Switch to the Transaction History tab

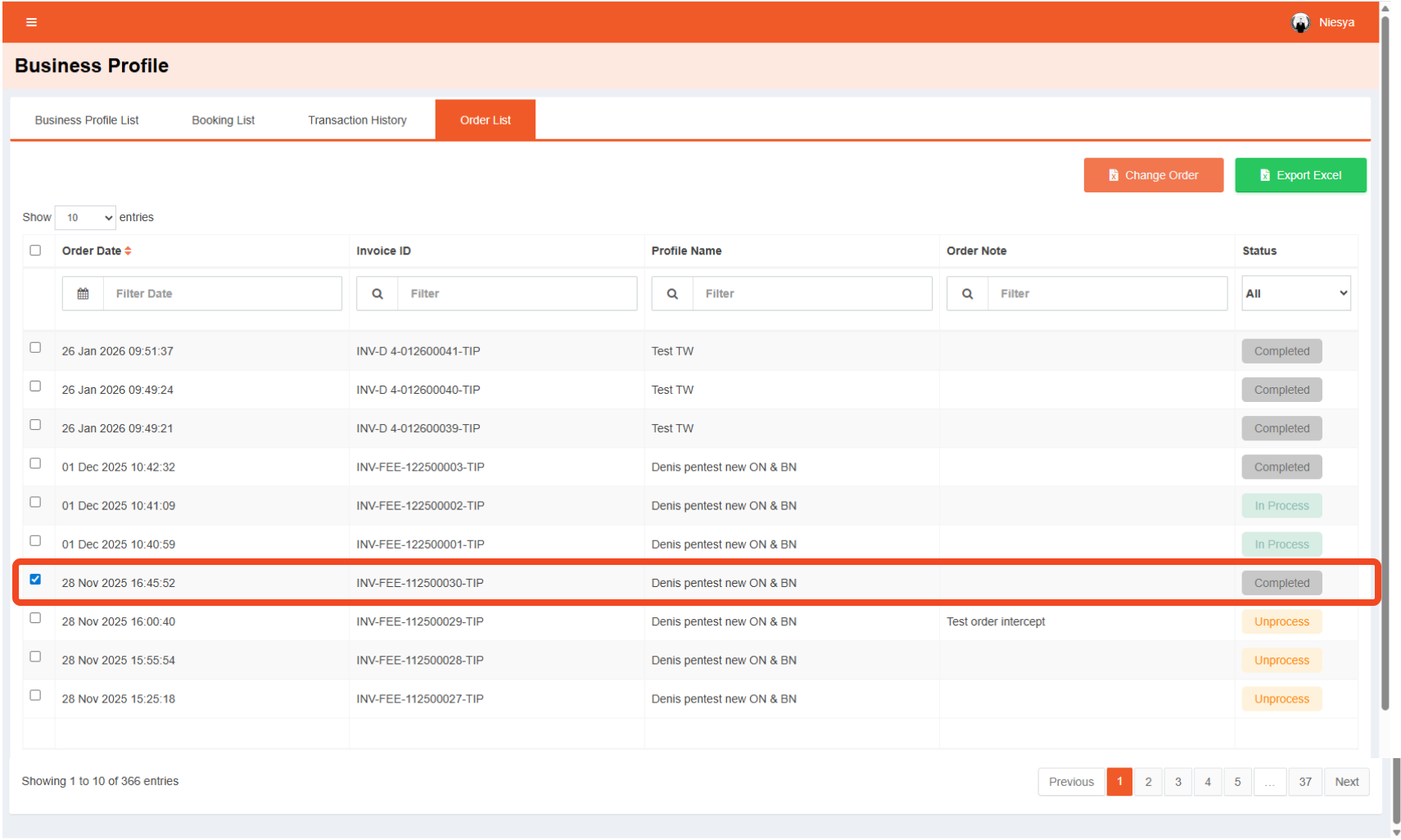[357, 120]
